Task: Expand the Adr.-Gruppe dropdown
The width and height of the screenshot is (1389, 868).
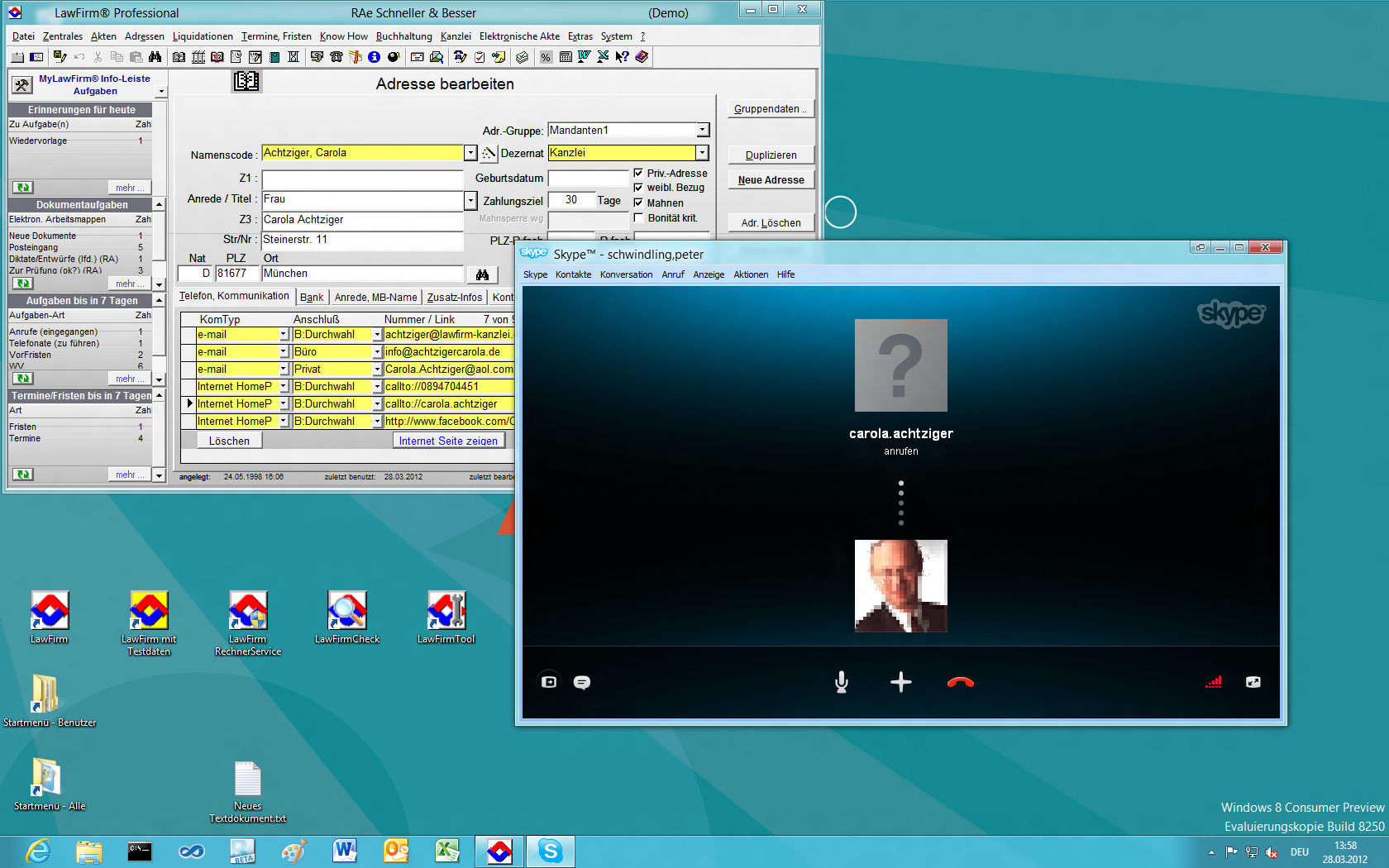Action: [x=702, y=130]
